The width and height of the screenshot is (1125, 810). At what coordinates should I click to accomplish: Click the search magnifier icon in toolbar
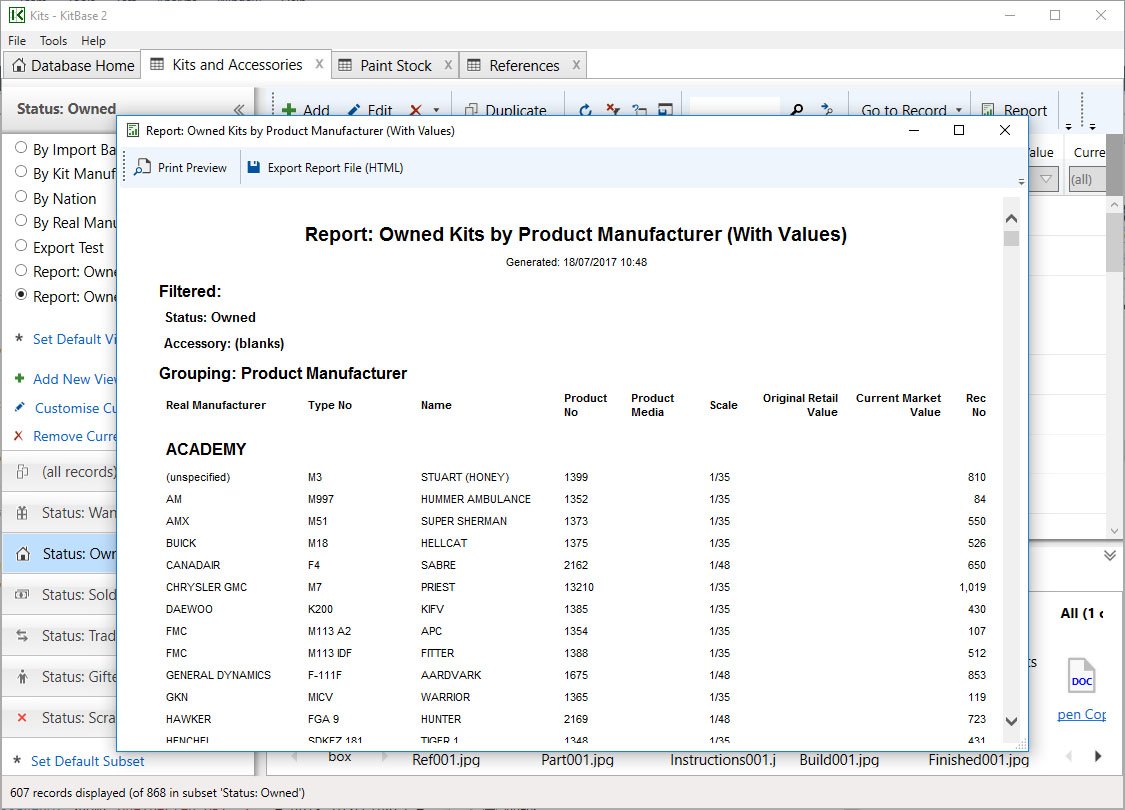797,110
